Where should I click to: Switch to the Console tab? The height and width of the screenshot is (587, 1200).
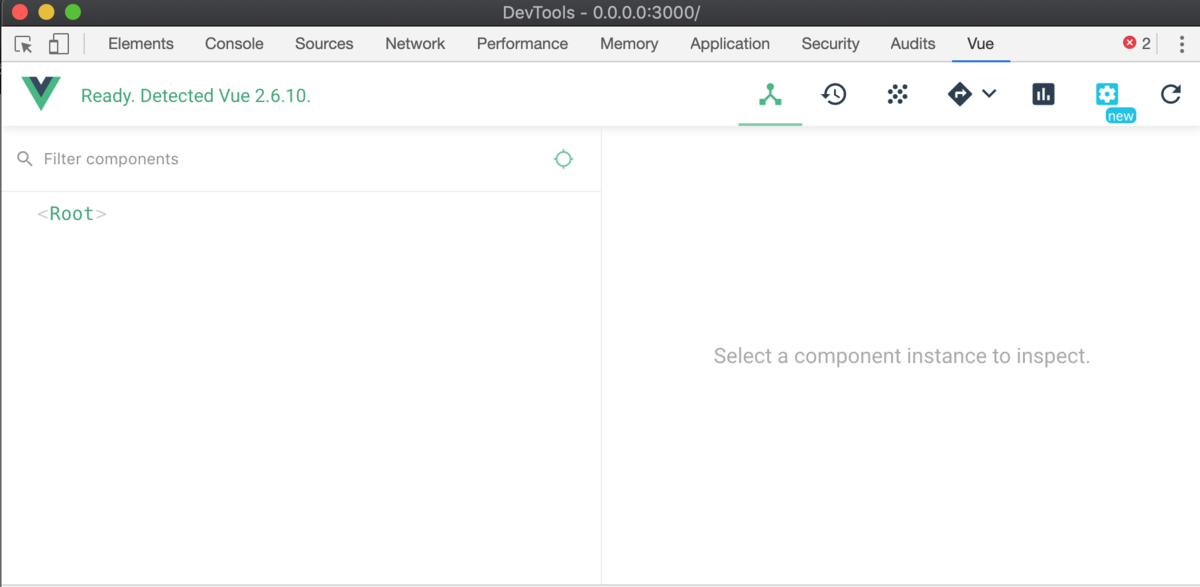tap(234, 44)
